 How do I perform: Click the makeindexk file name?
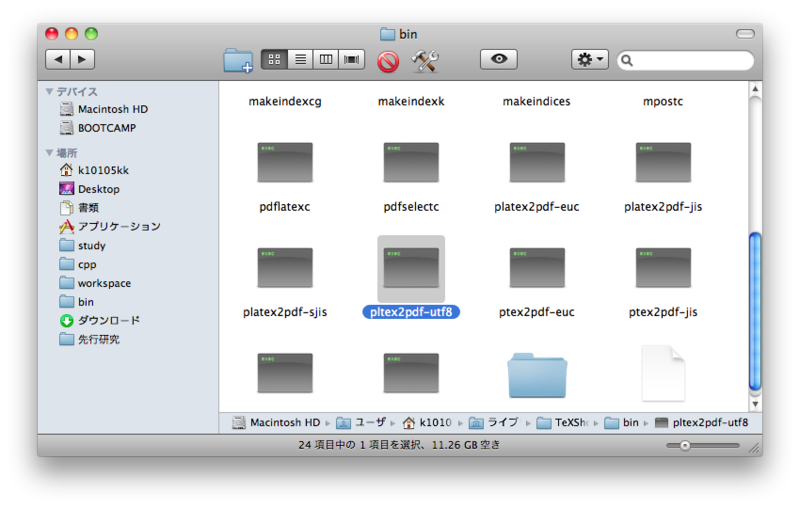click(411, 101)
